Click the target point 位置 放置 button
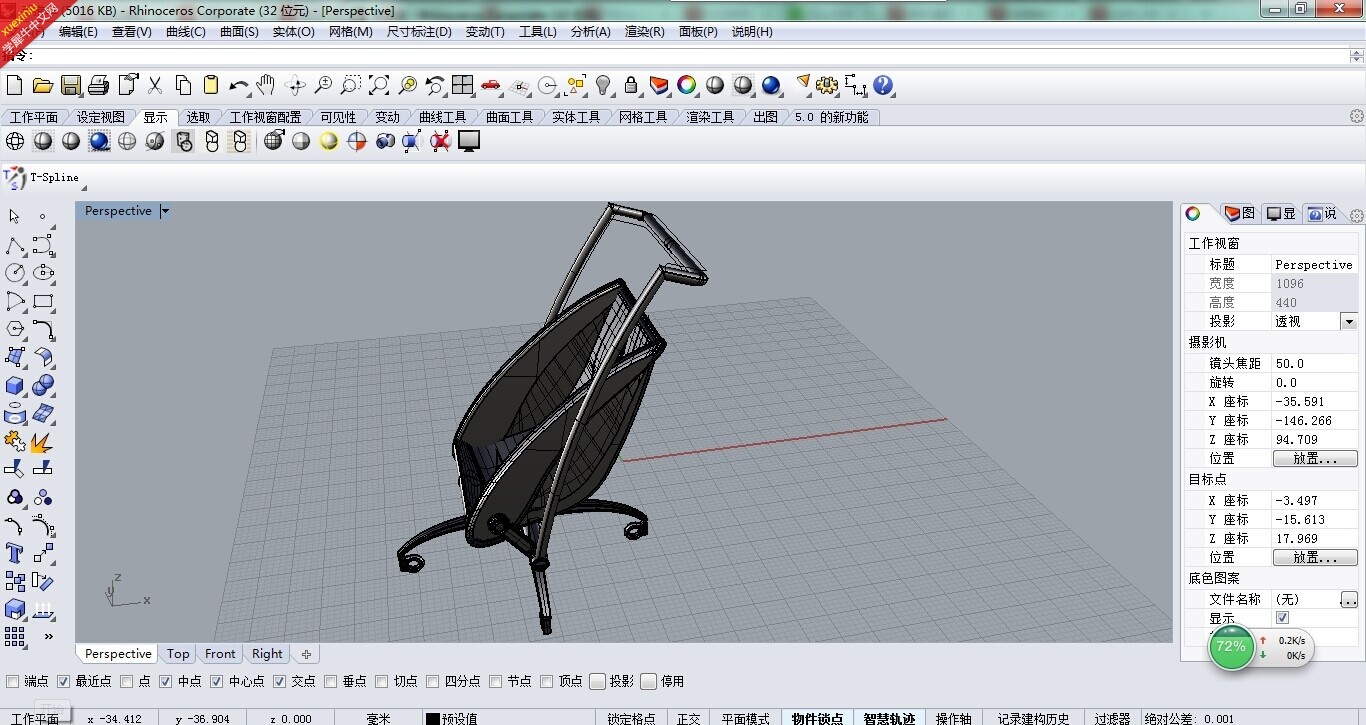 [x=1314, y=557]
